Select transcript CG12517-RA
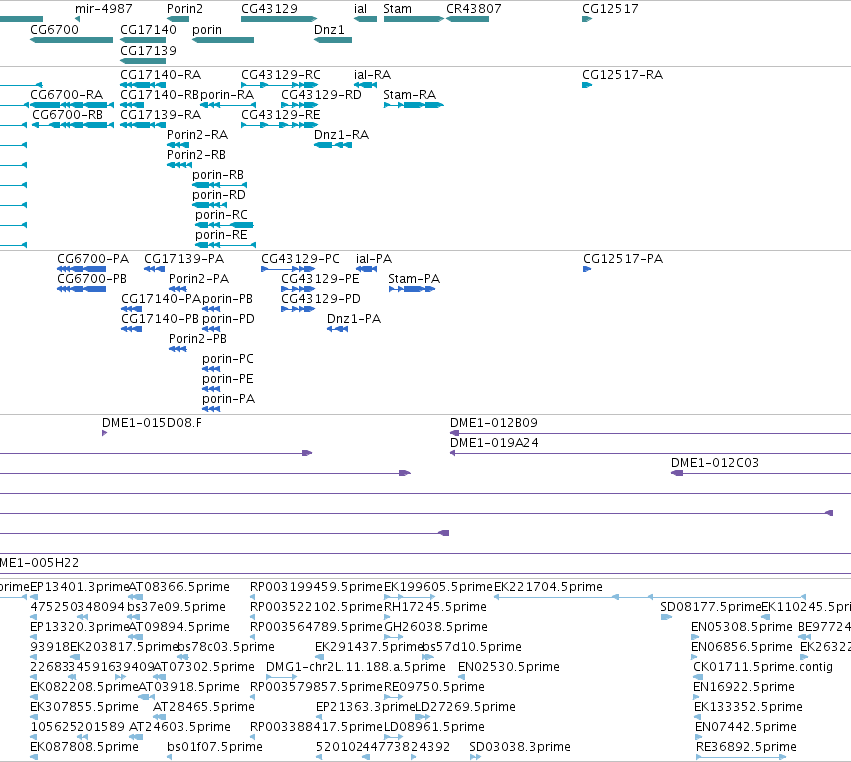851x762 pixels. tap(622, 74)
